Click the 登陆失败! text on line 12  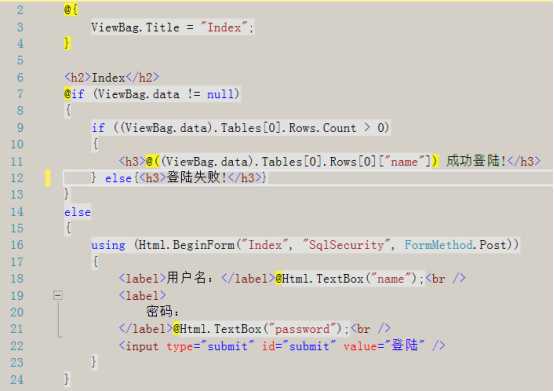point(196,178)
